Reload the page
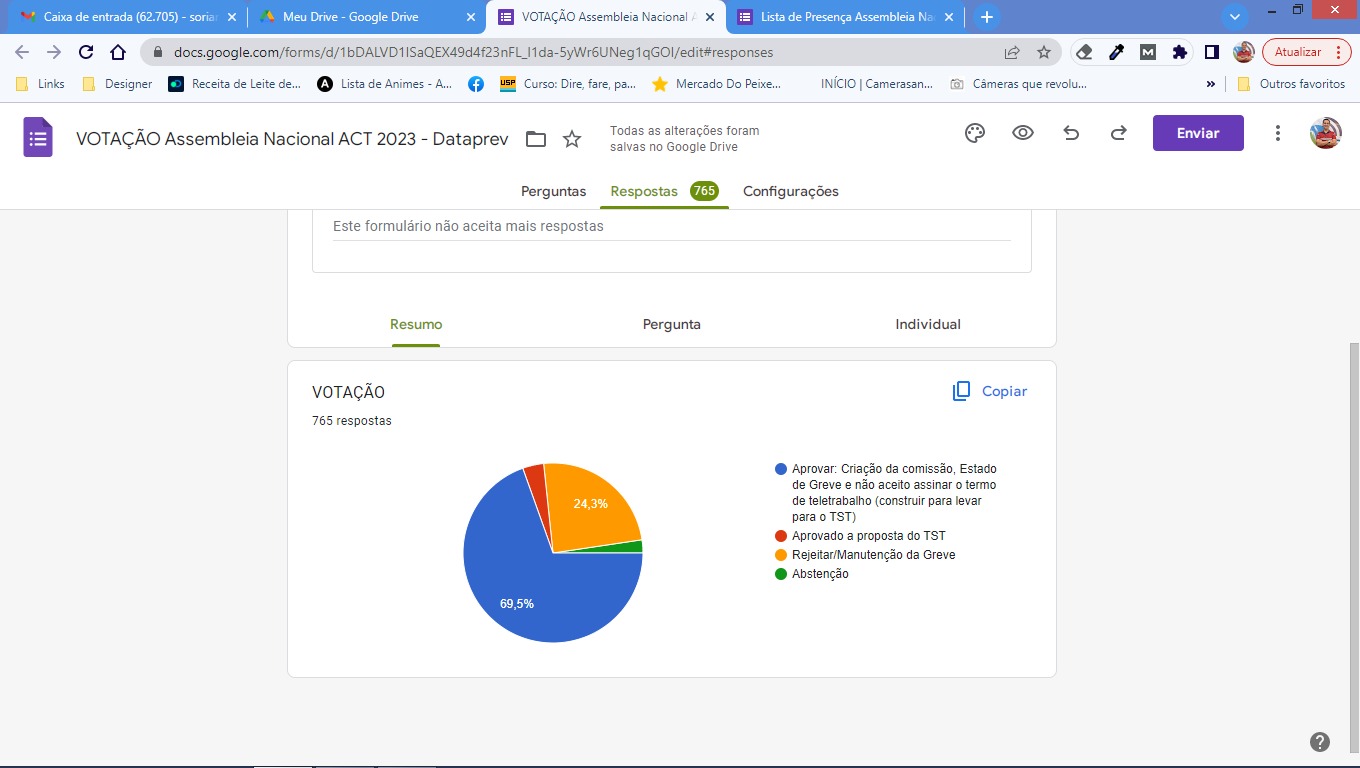This screenshot has width=1360, height=768. (86, 52)
